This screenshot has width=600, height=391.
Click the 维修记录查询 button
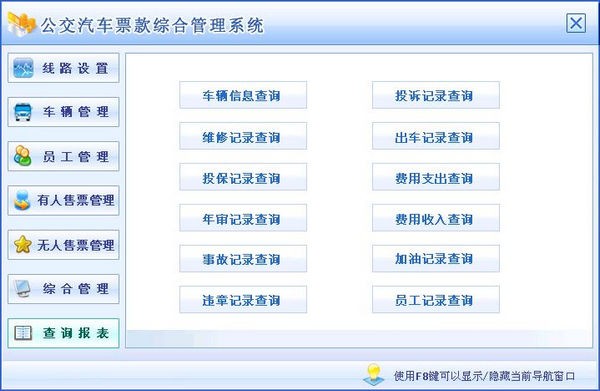point(243,136)
